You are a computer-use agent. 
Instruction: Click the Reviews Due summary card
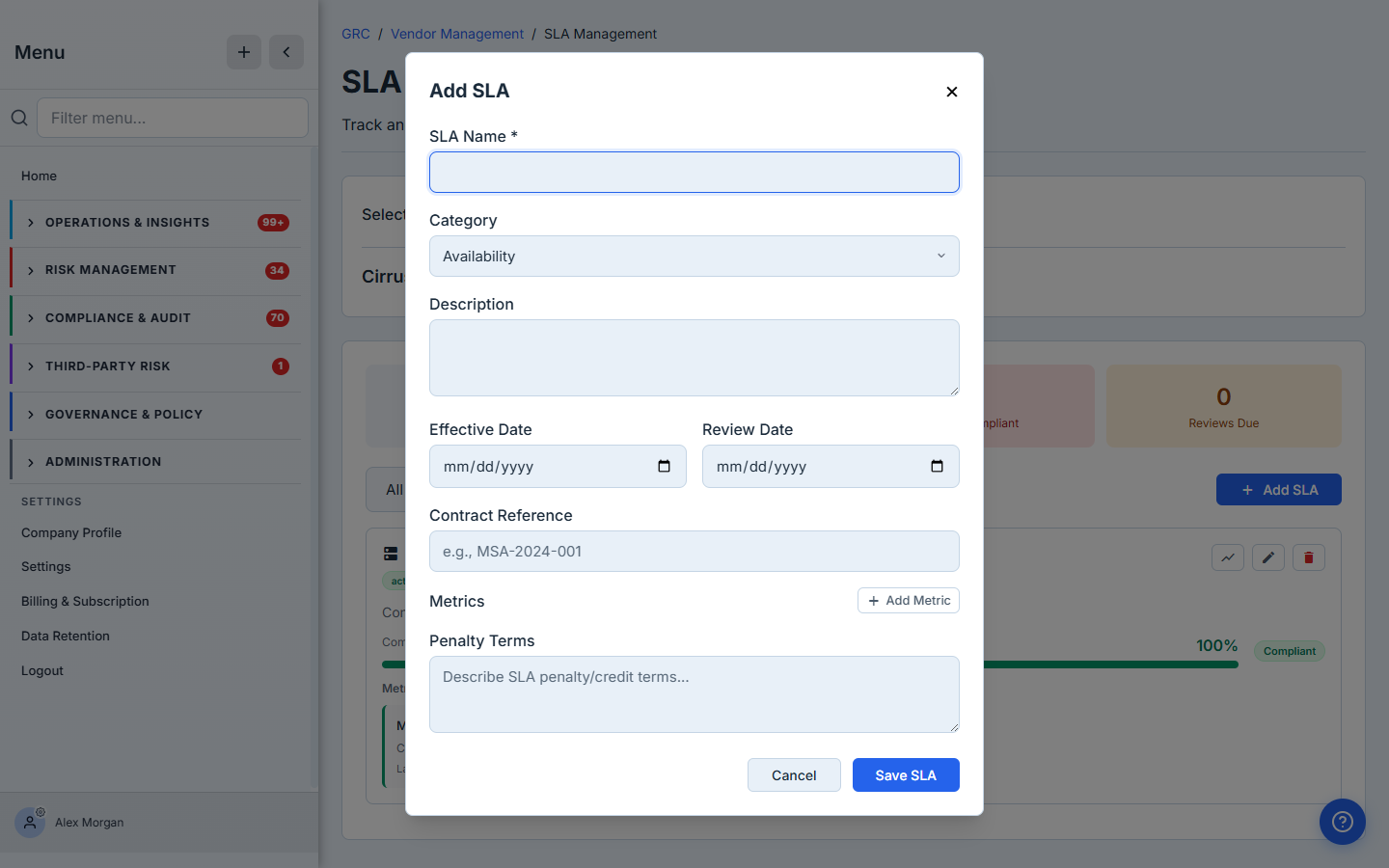[x=1224, y=406]
